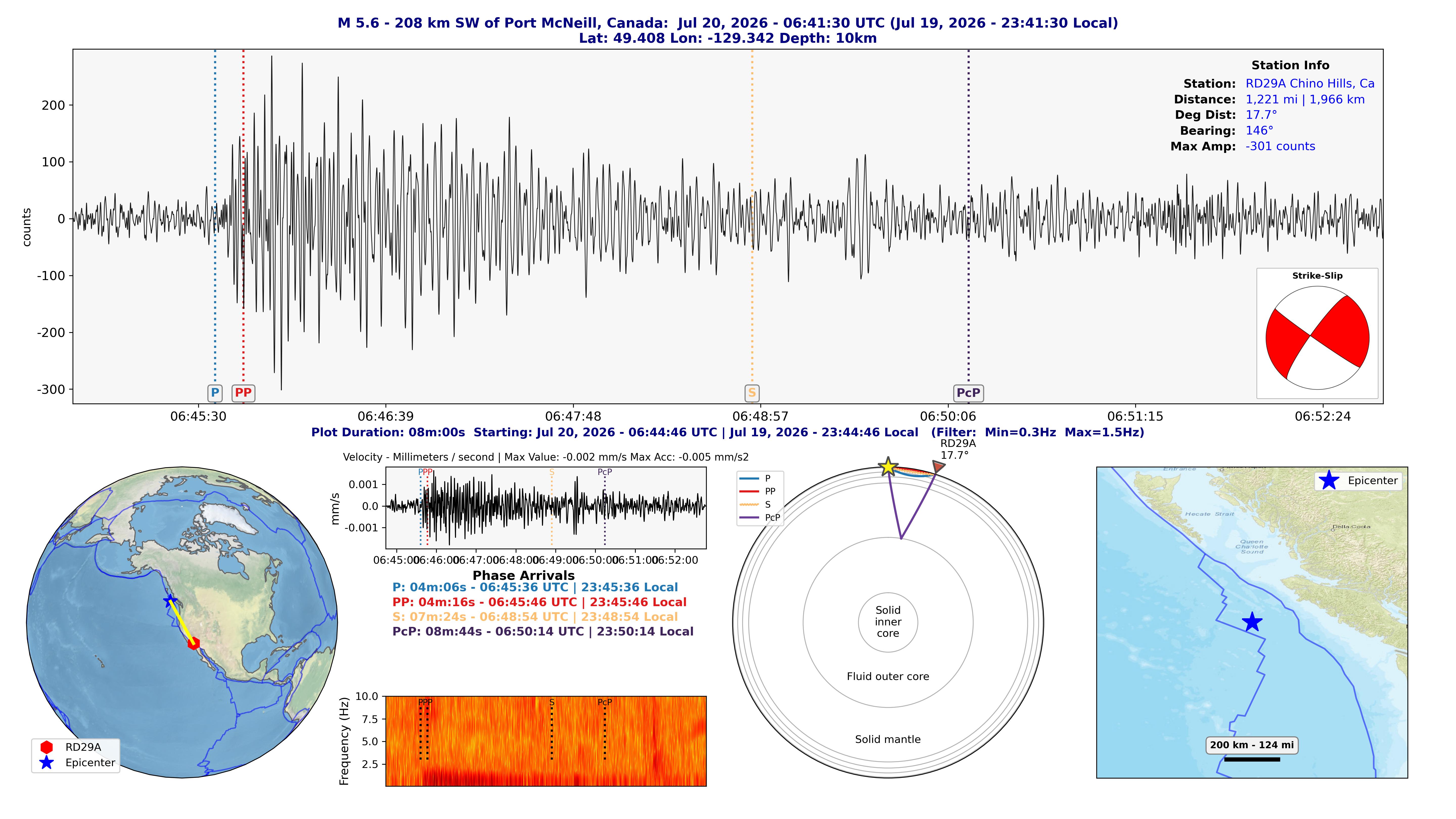The height and width of the screenshot is (819, 1456).
Task: Click the red station triangle on the Earth cross-section
Action: [x=938, y=467]
